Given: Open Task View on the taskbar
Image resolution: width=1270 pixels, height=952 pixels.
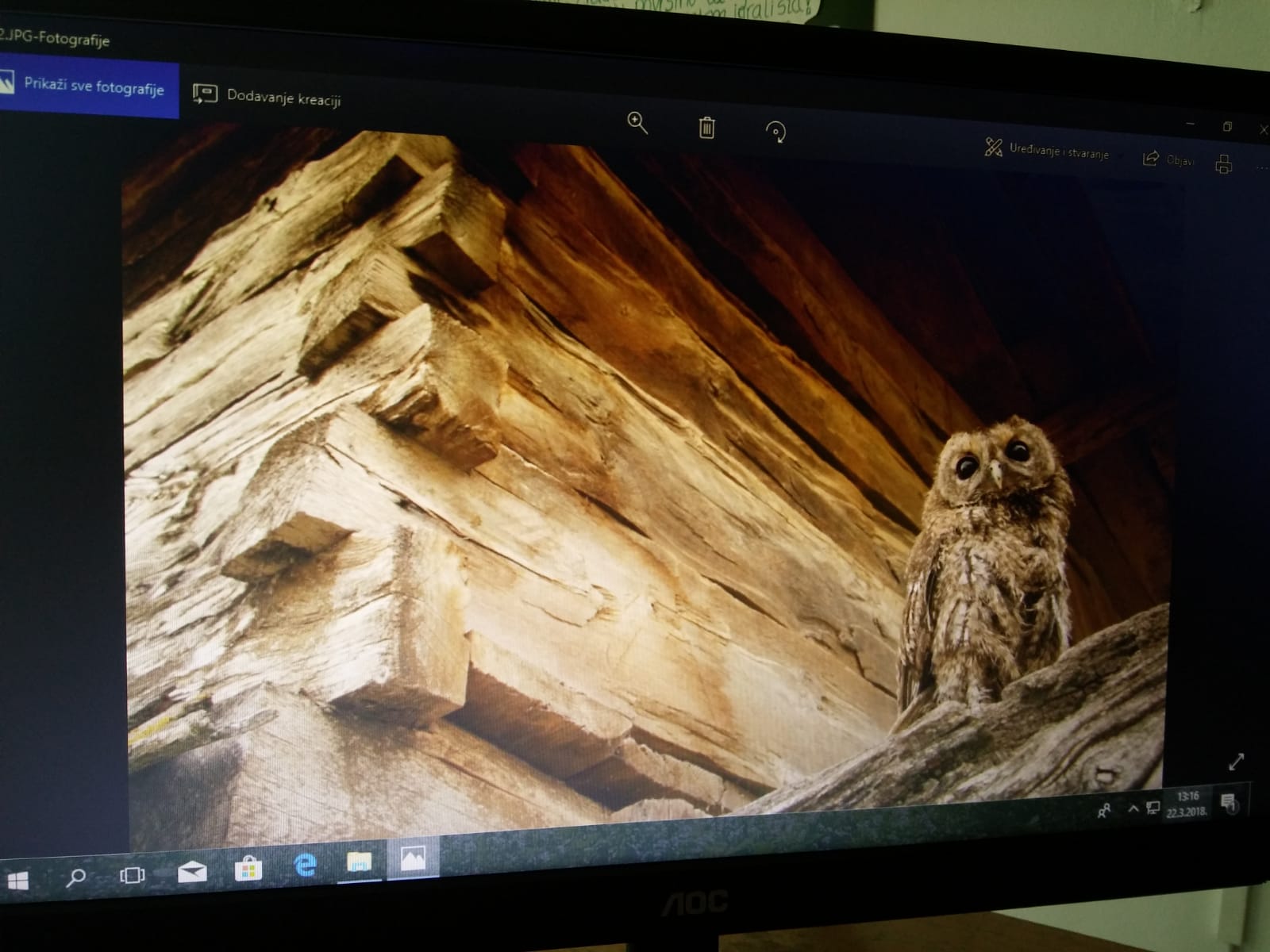Looking at the screenshot, I should click(x=133, y=875).
